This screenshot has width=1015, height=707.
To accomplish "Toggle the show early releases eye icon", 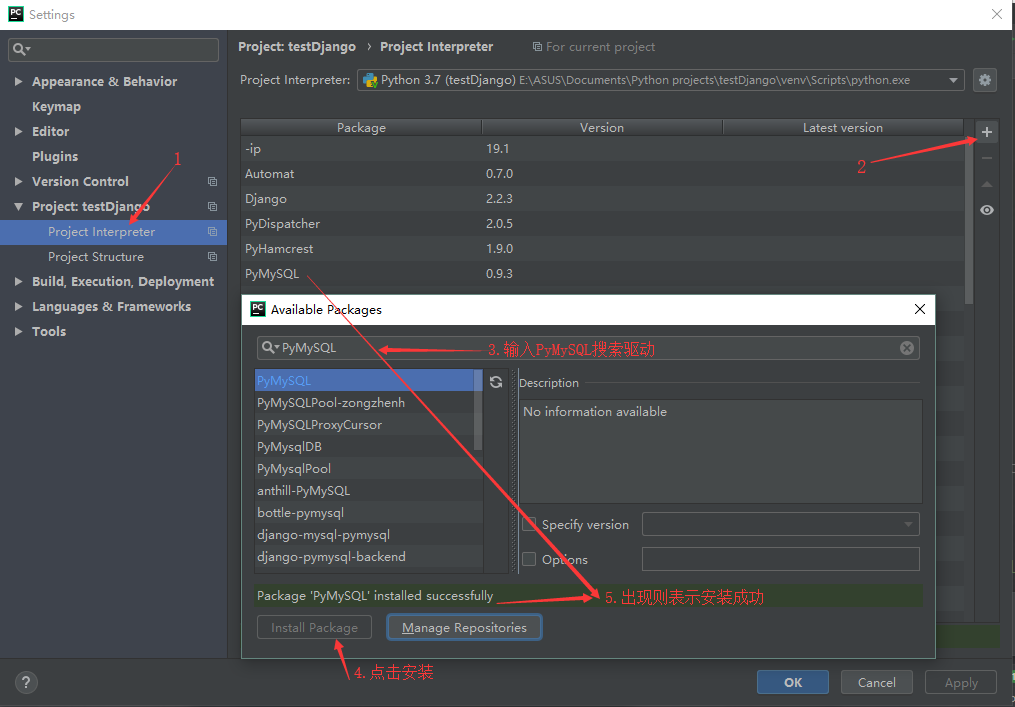I will 987,210.
